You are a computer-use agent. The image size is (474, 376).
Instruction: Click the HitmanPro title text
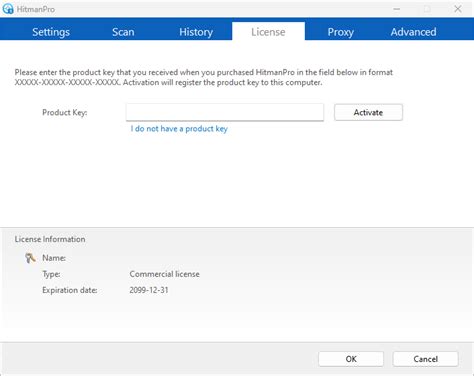[x=36, y=9]
